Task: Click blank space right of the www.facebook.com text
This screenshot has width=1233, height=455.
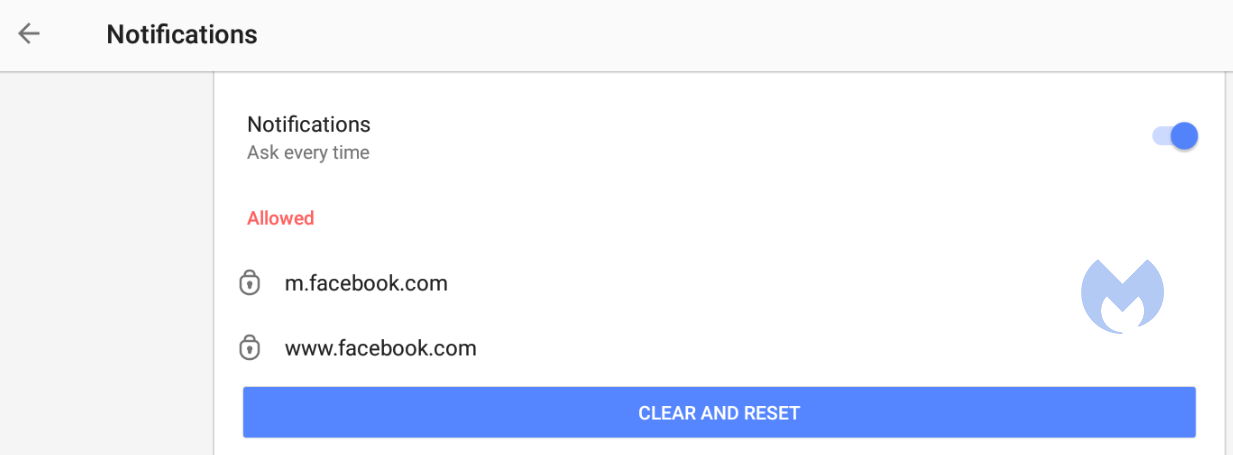Action: click(x=750, y=348)
